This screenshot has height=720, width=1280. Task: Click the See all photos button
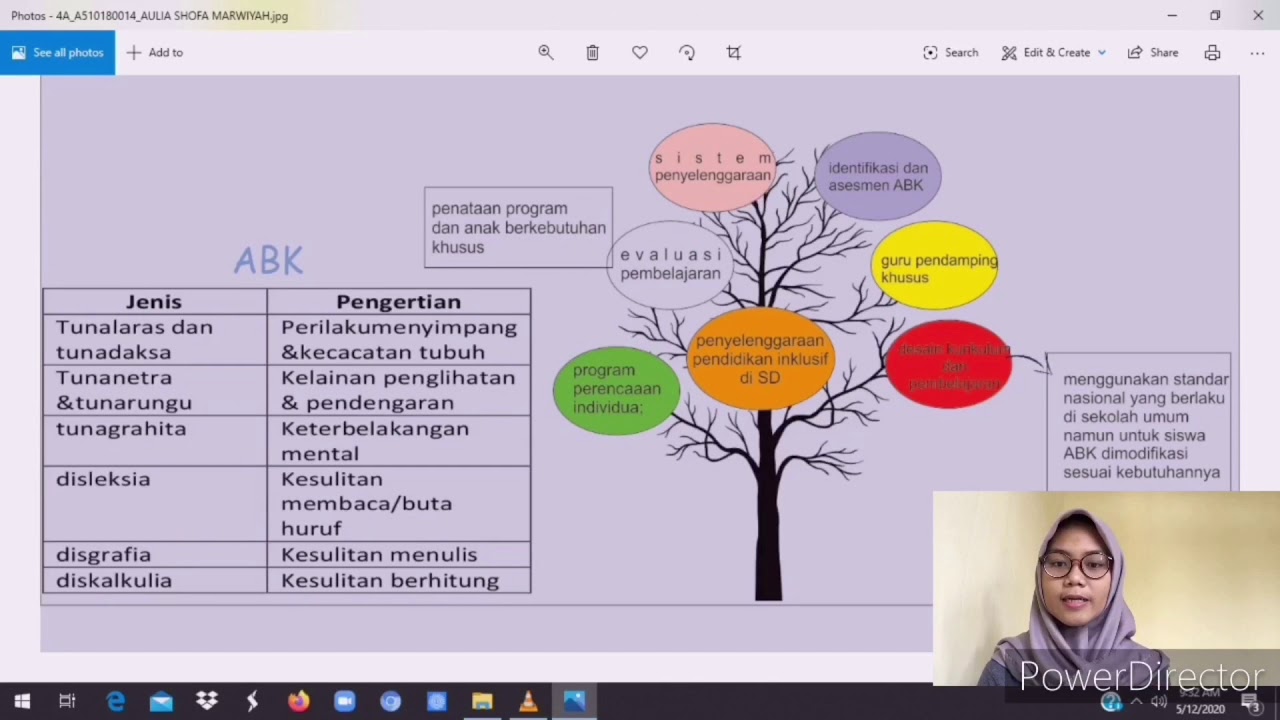pyautogui.click(x=57, y=53)
